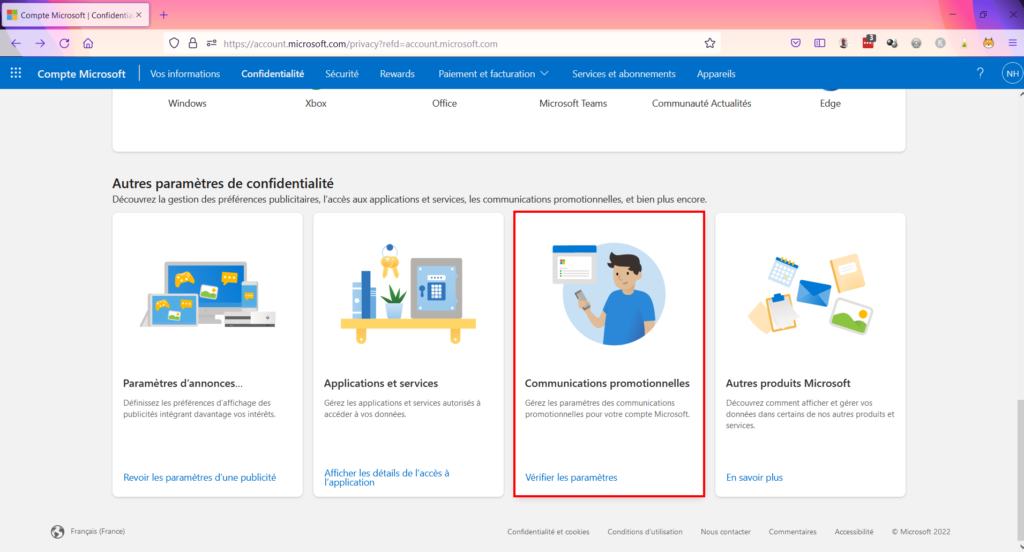
Task: Expand Paiement et facturation dropdown
Action: point(493,74)
